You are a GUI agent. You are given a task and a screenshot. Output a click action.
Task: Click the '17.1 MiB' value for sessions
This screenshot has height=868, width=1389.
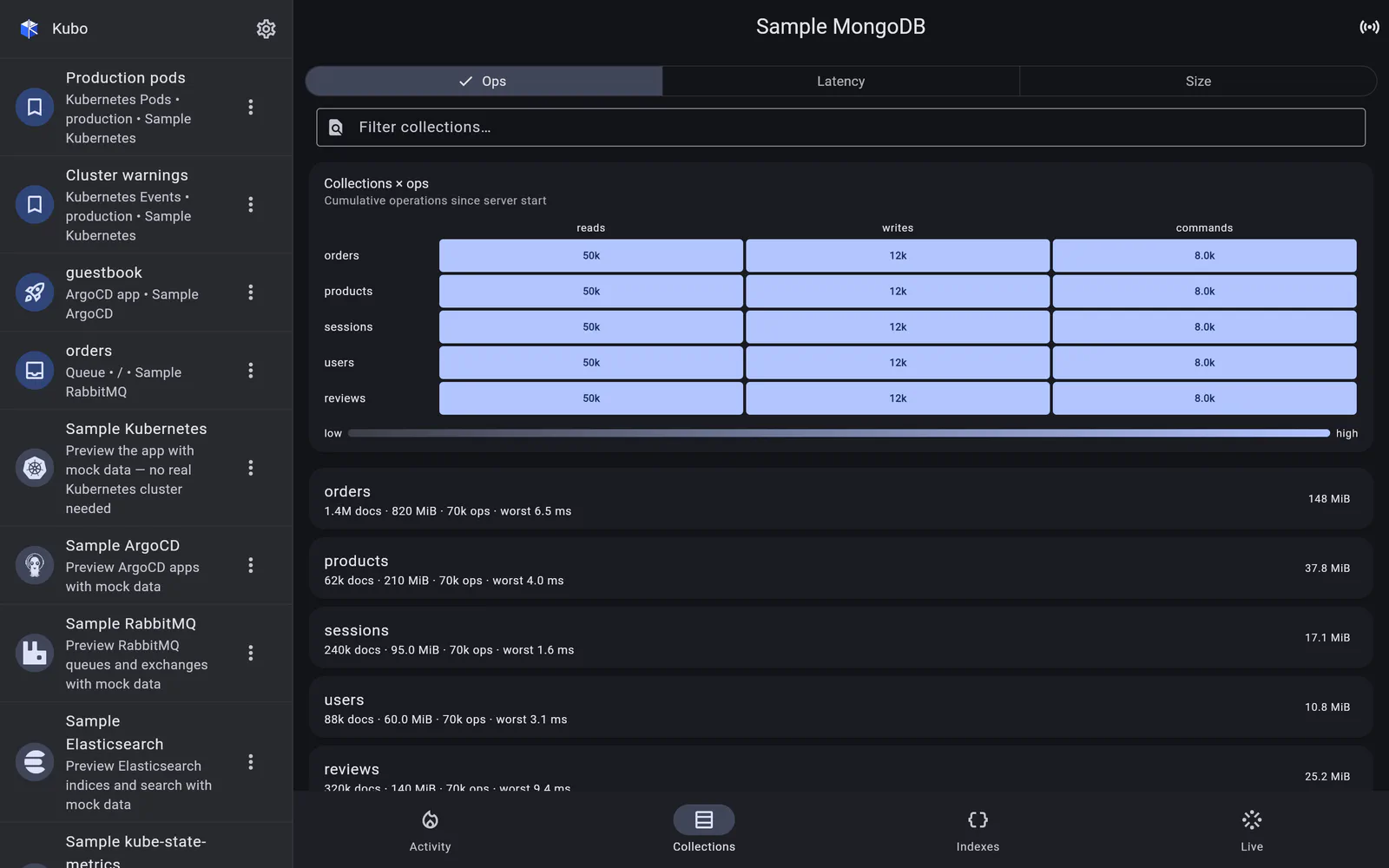(x=1327, y=638)
